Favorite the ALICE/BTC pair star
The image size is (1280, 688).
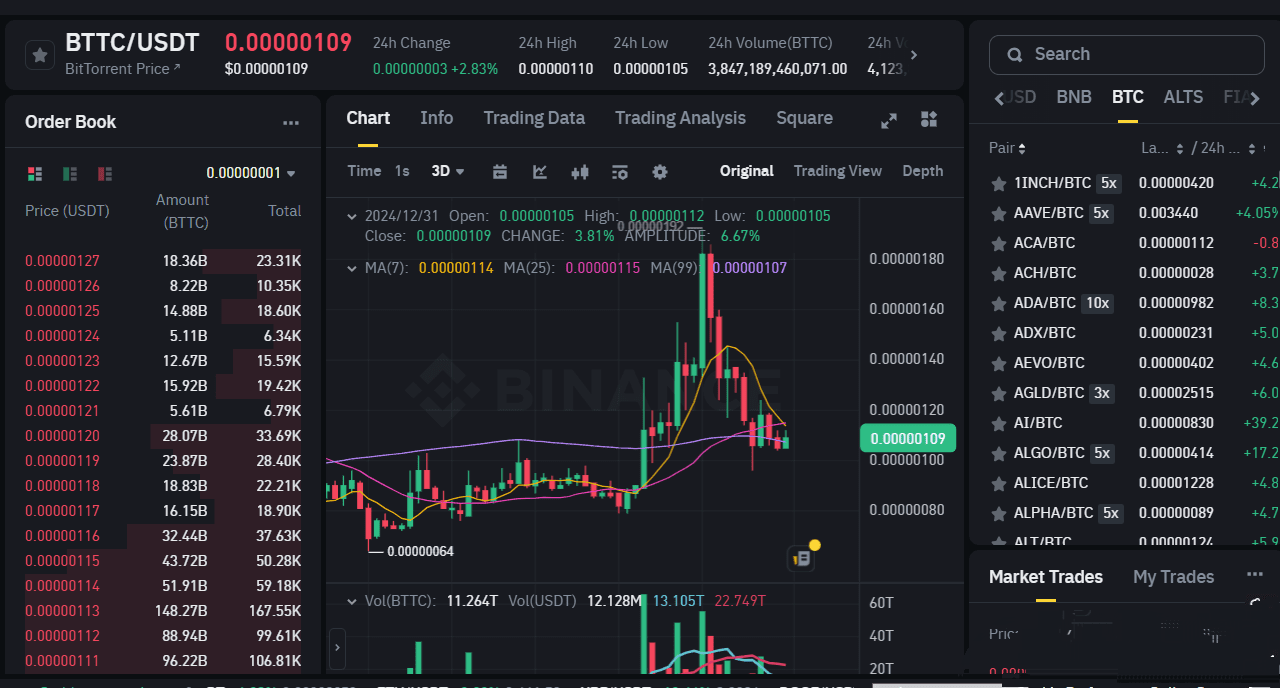[998, 484]
